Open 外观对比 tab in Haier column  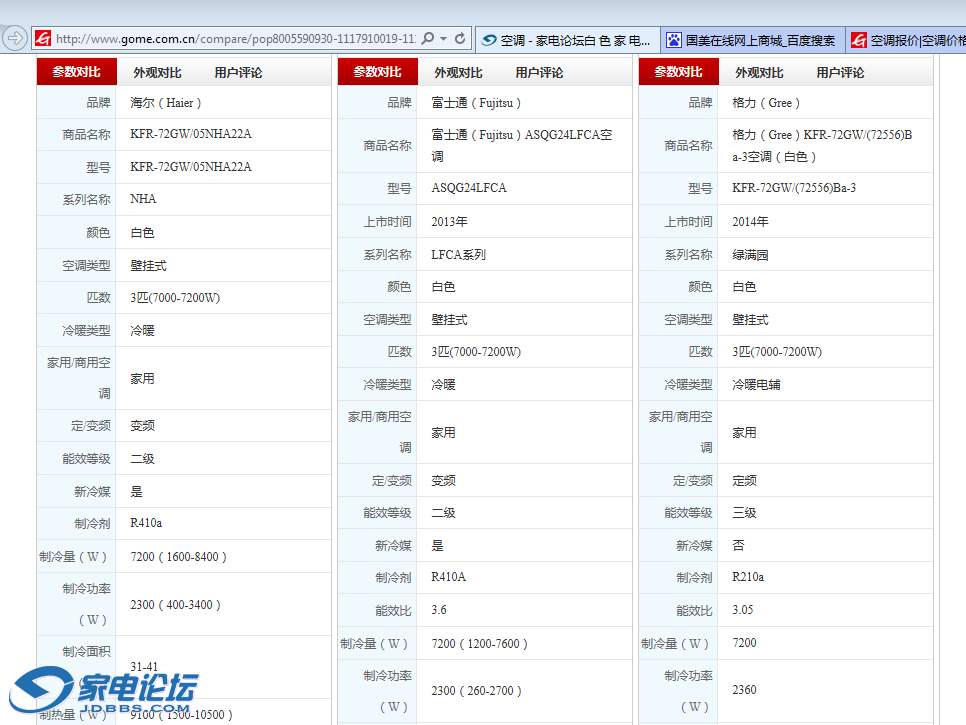click(157, 73)
